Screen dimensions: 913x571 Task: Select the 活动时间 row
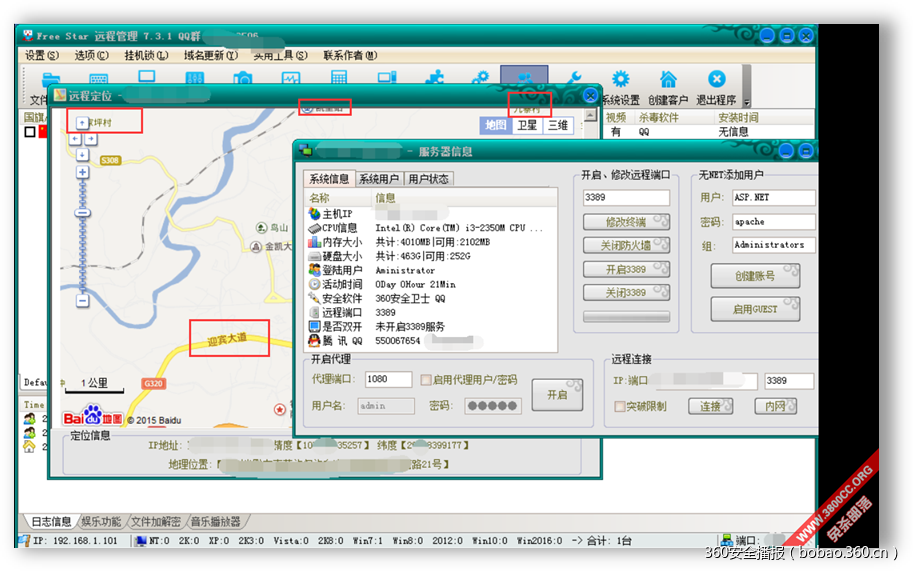(430, 284)
